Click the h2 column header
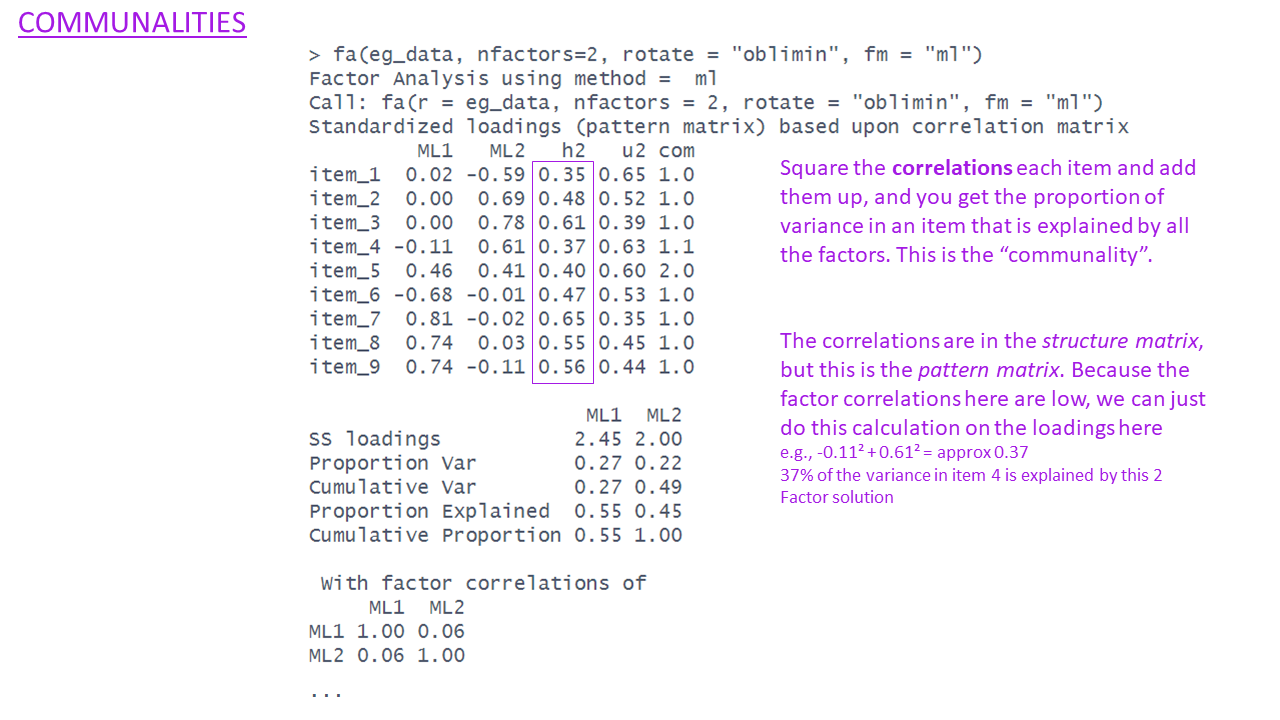 [573, 151]
